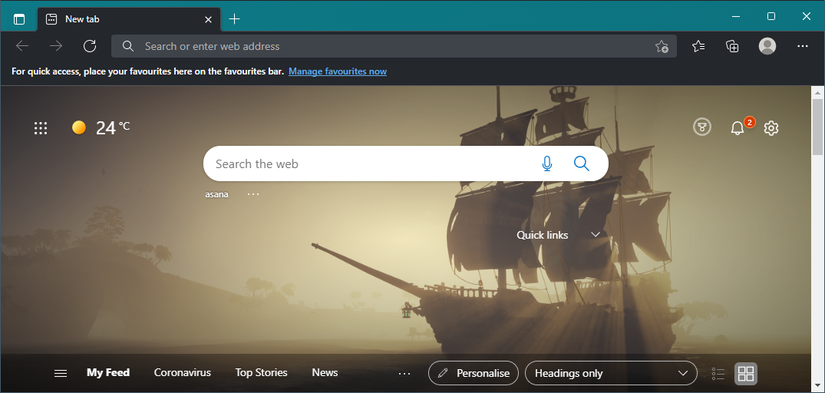Open the notifications bell
Screen dimensions: 825x393
(x=738, y=128)
